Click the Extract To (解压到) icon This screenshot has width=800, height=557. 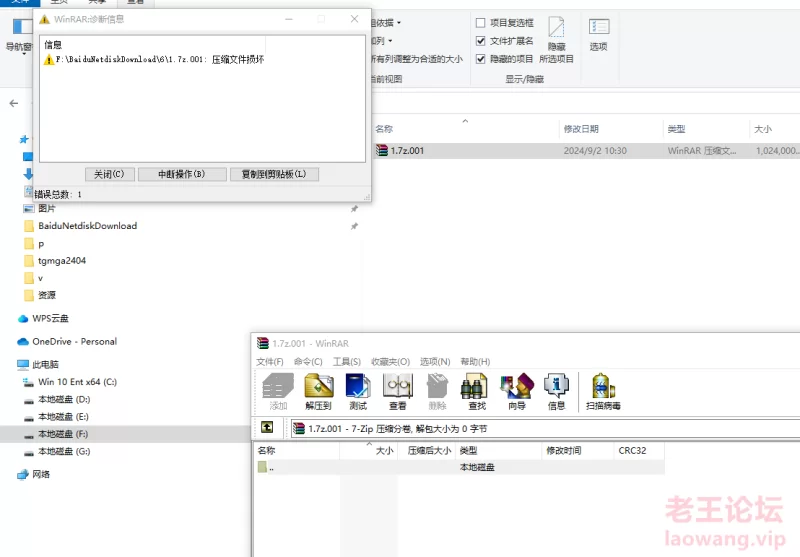[x=318, y=391]
